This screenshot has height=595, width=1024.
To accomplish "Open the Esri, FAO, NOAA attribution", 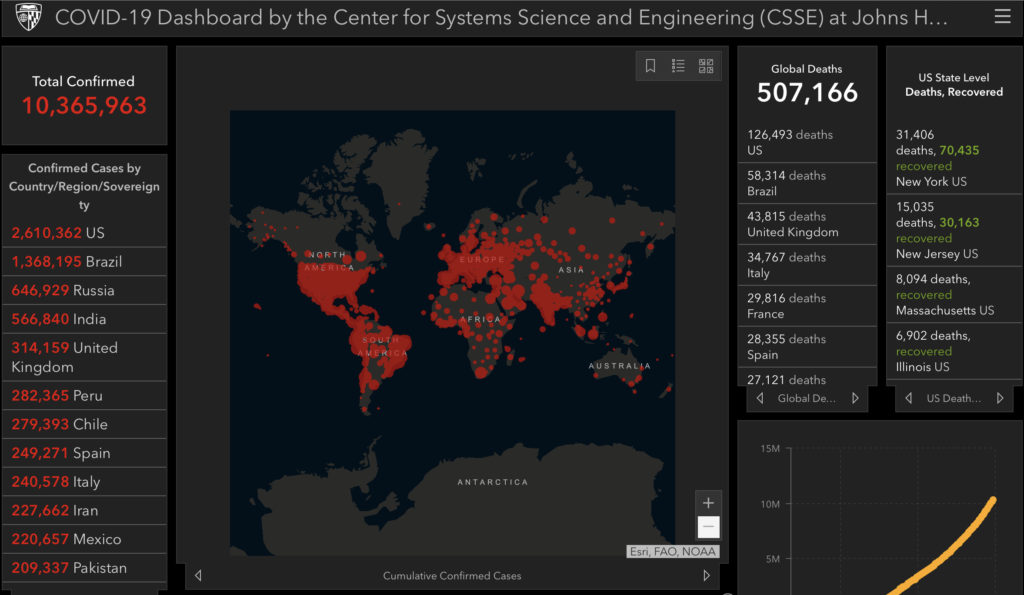I will point(673,551).
